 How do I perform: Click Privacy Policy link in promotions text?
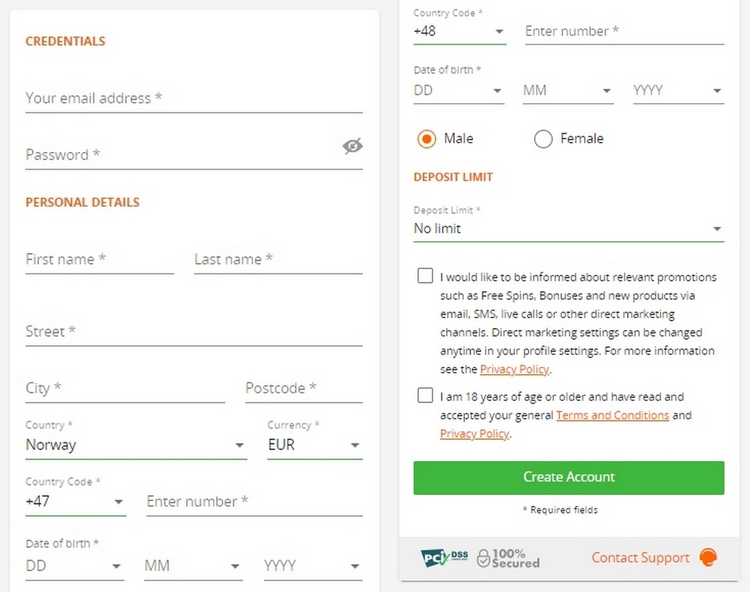[x=514, y=370]
